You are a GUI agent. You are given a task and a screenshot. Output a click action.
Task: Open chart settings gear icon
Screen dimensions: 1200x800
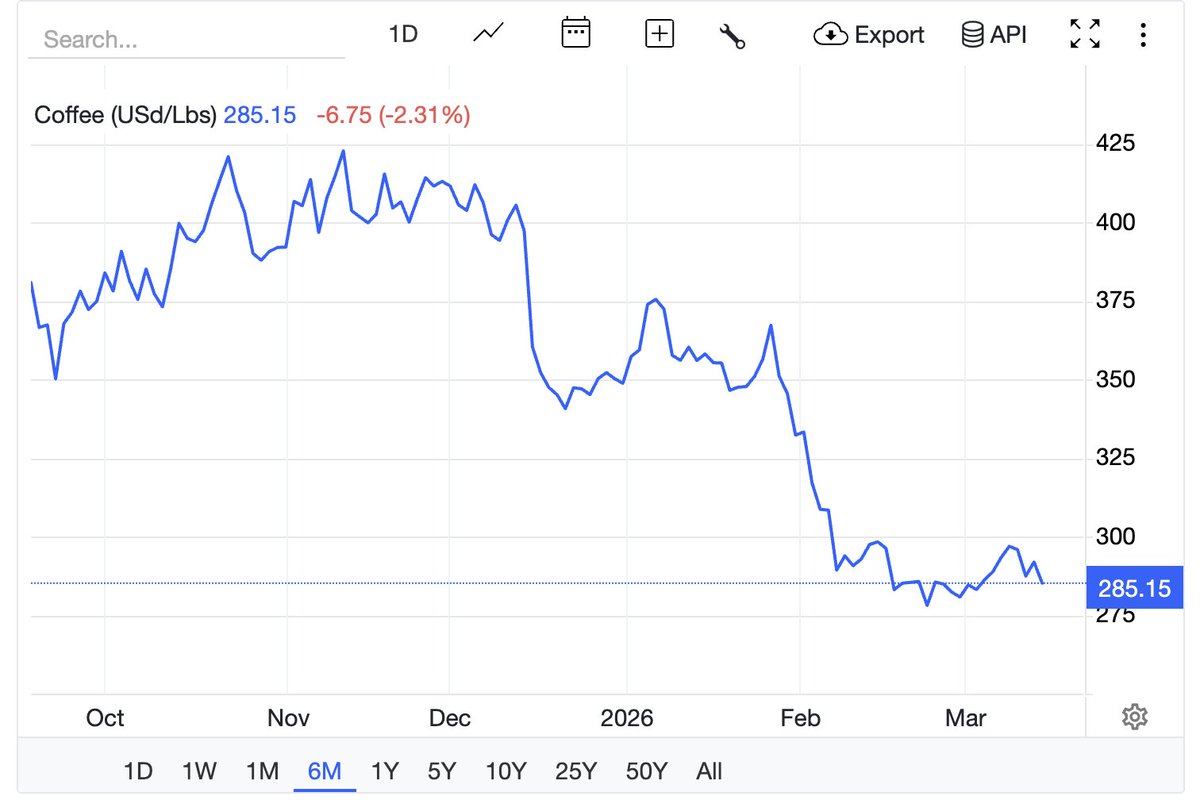click(1134, 717)
